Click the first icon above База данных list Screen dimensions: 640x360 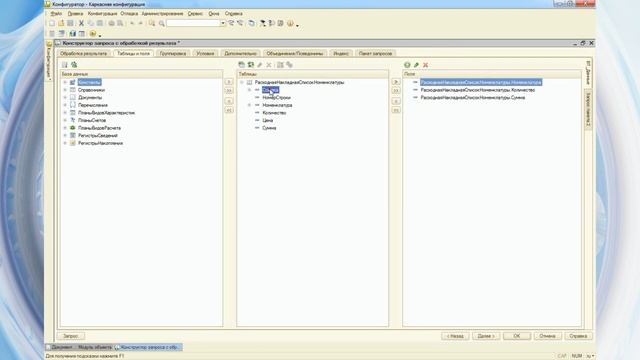(x=64, y=65)
